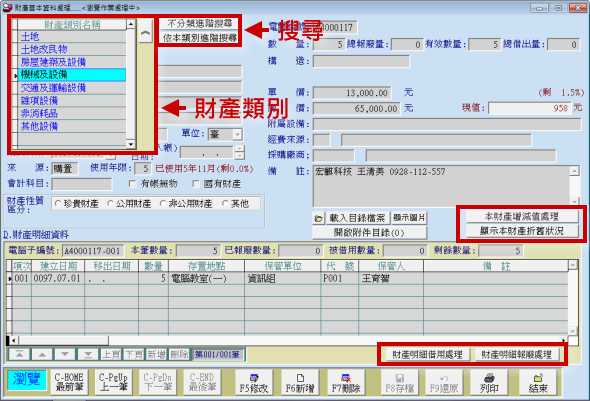Click the F8 存檔 save button
590x401 pixels.
[x=400, y=383]
